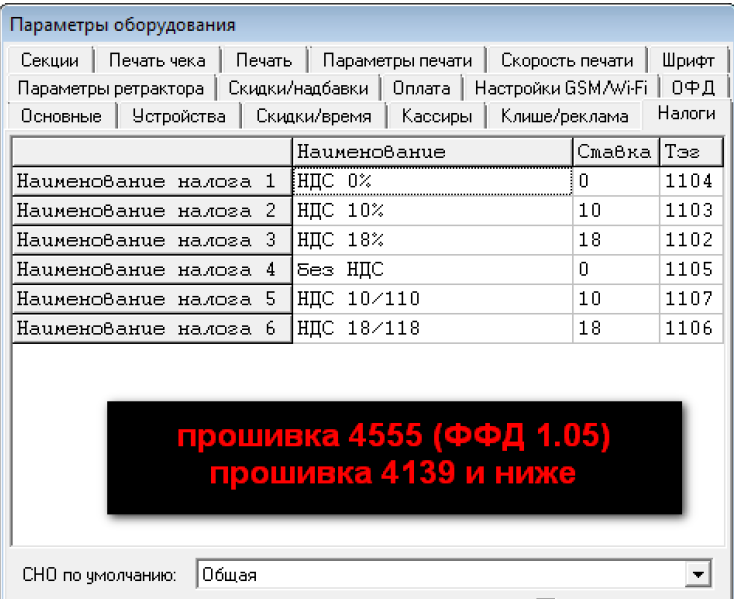
Task: Open the Клише/реклама tab
Action: click(x=565, y=116)
